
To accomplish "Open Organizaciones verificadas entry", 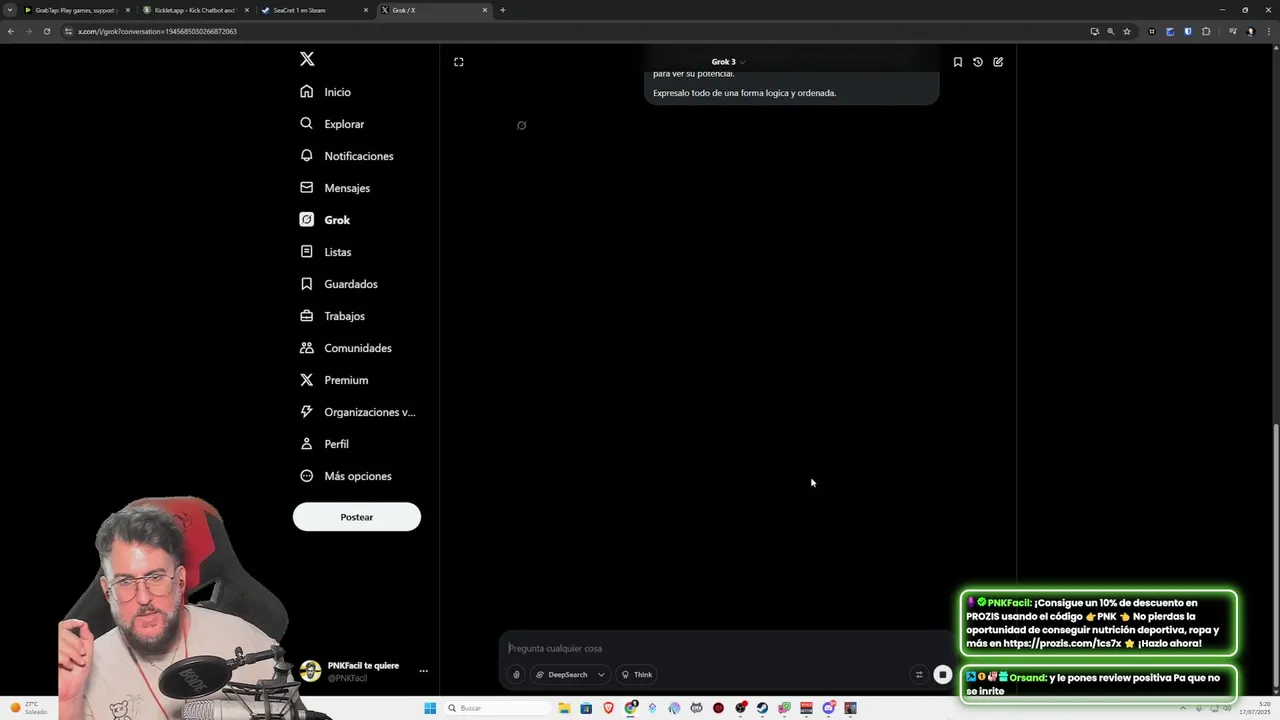I will 357,412.
